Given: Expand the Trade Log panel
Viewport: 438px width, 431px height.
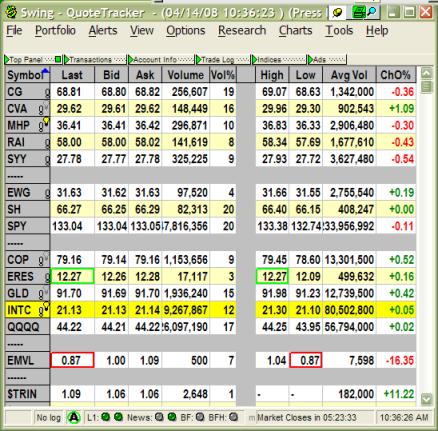Looking at the screenshot, I should tap(199, 60).
